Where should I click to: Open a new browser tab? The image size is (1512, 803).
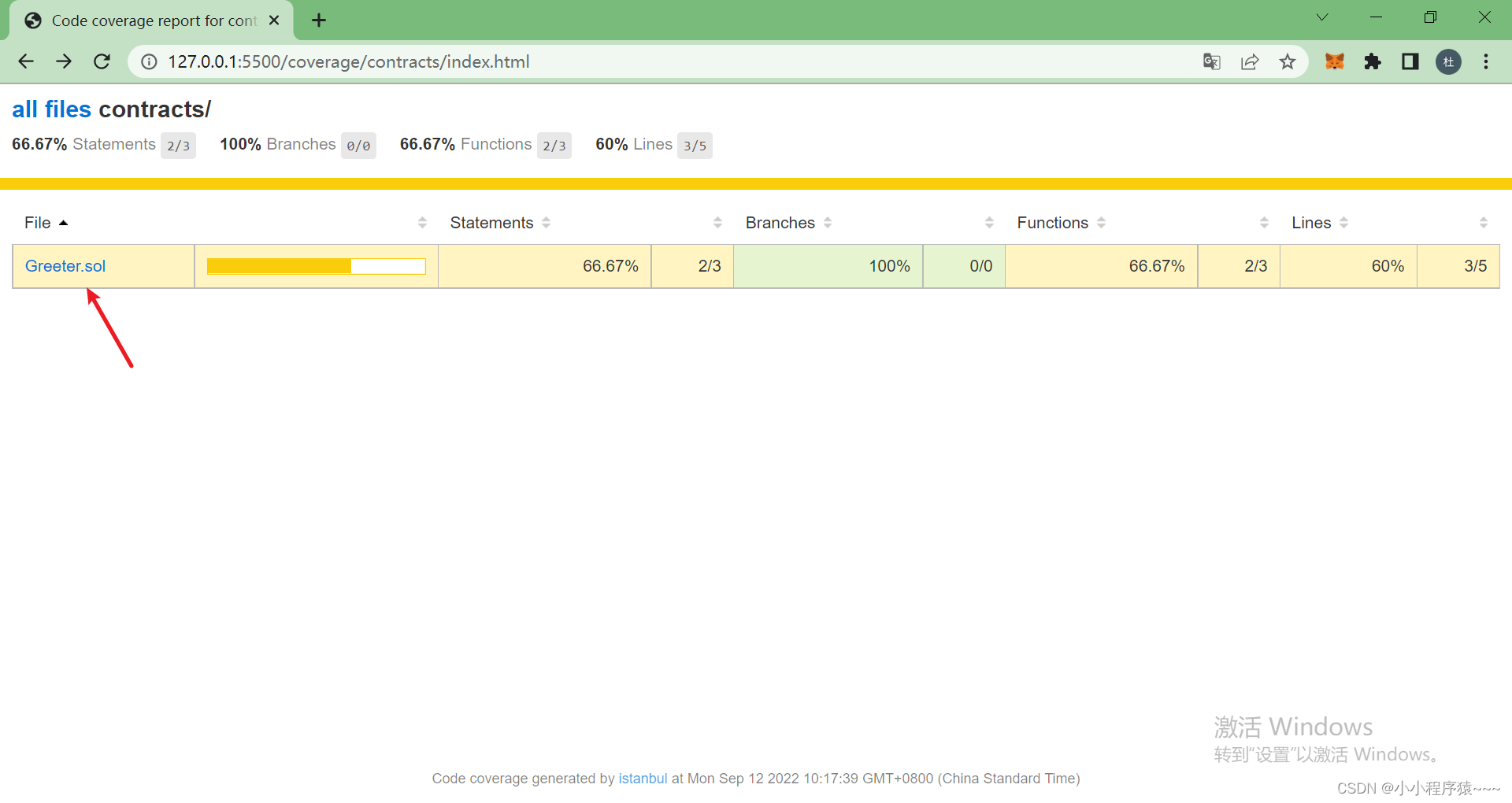point(319,20)
